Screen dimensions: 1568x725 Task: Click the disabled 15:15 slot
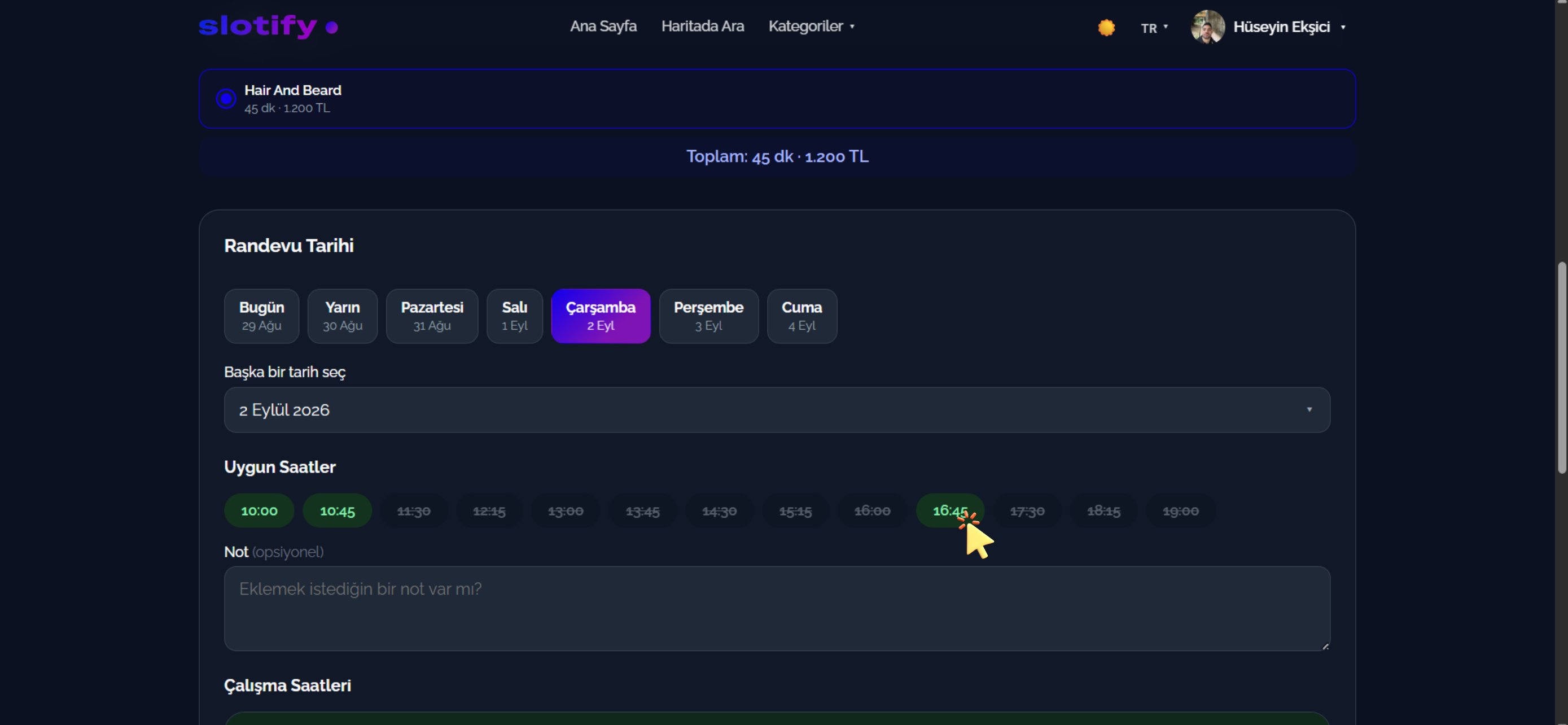pyautogui.click(x=795, y=511)
